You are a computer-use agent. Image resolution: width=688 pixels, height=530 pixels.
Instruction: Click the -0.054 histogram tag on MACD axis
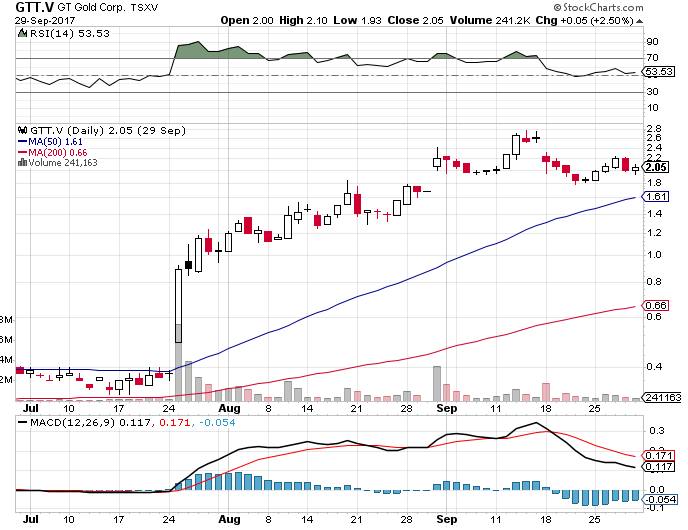[660, 499]
